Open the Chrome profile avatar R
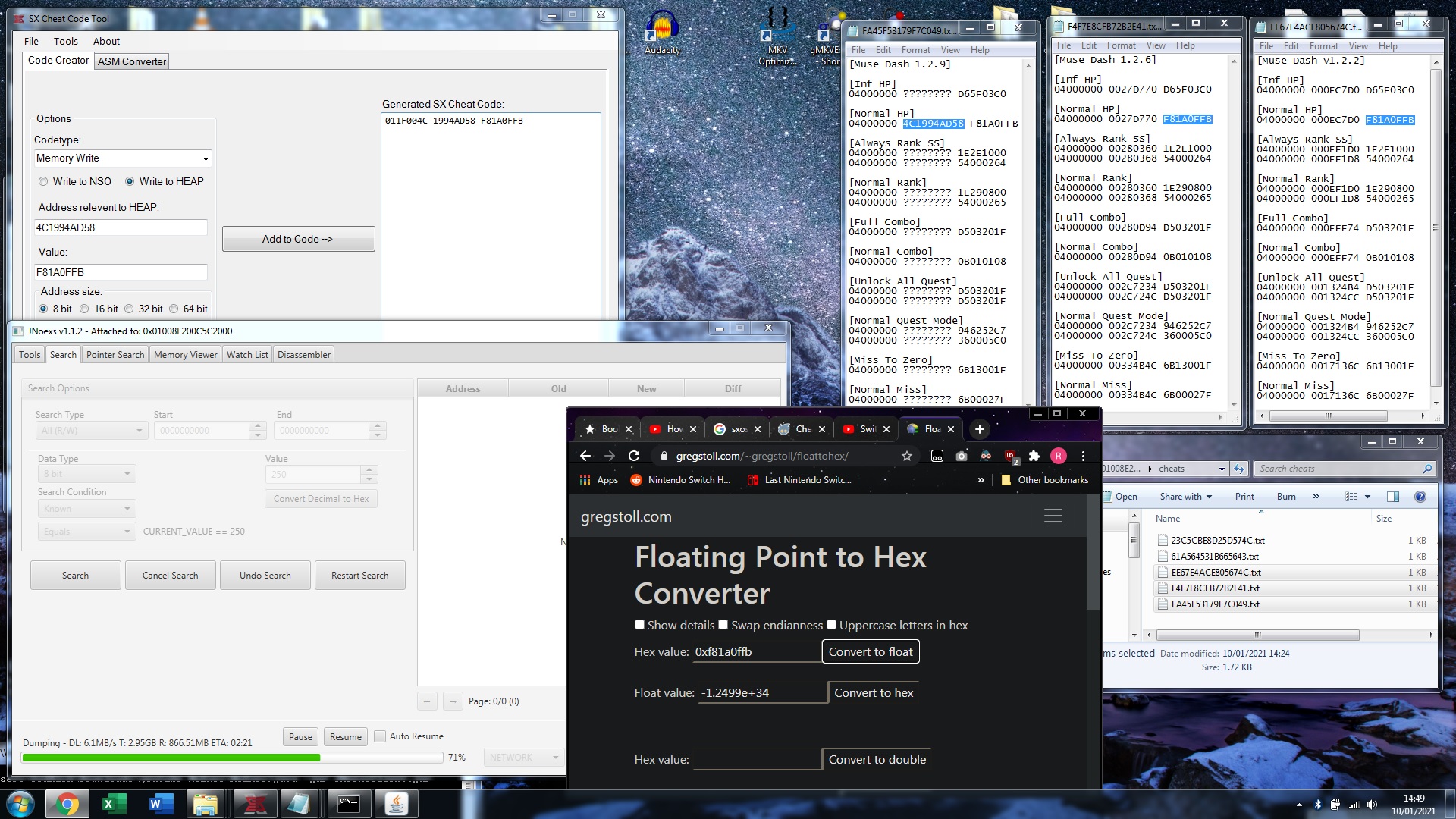This screenshot has height=819, width=1456. 1059,456
